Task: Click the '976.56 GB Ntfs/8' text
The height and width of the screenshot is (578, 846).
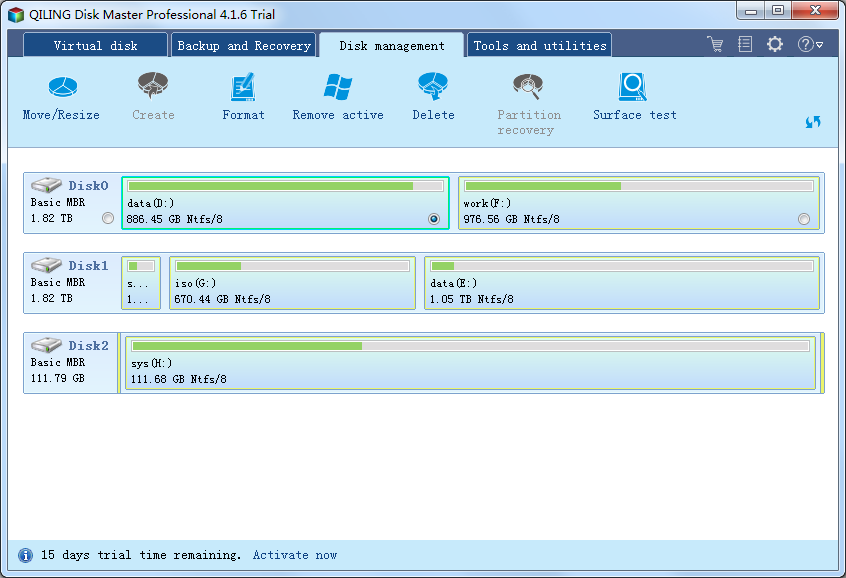Action: [511, 219]
